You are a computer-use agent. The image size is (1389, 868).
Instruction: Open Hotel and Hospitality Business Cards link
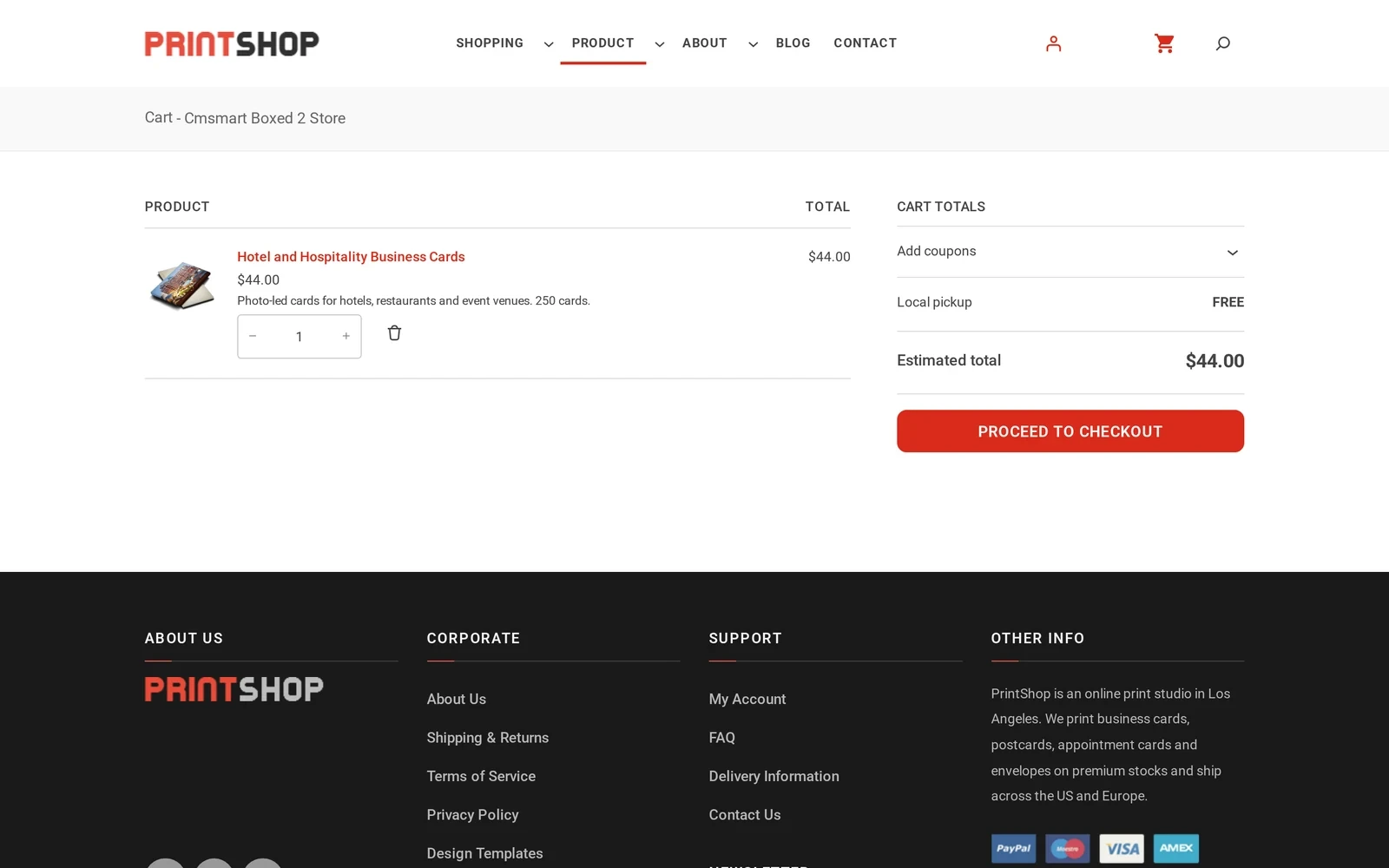[351, 257]
